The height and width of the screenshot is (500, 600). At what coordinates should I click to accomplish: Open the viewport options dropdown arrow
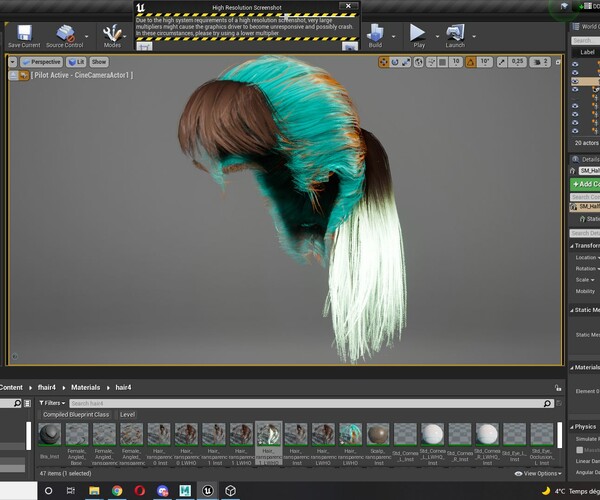[13, 62]
